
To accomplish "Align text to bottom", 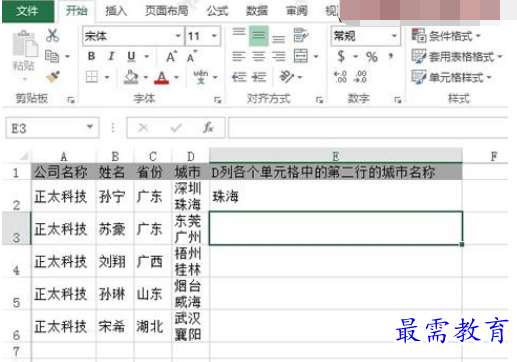I will tap(279, 39).
